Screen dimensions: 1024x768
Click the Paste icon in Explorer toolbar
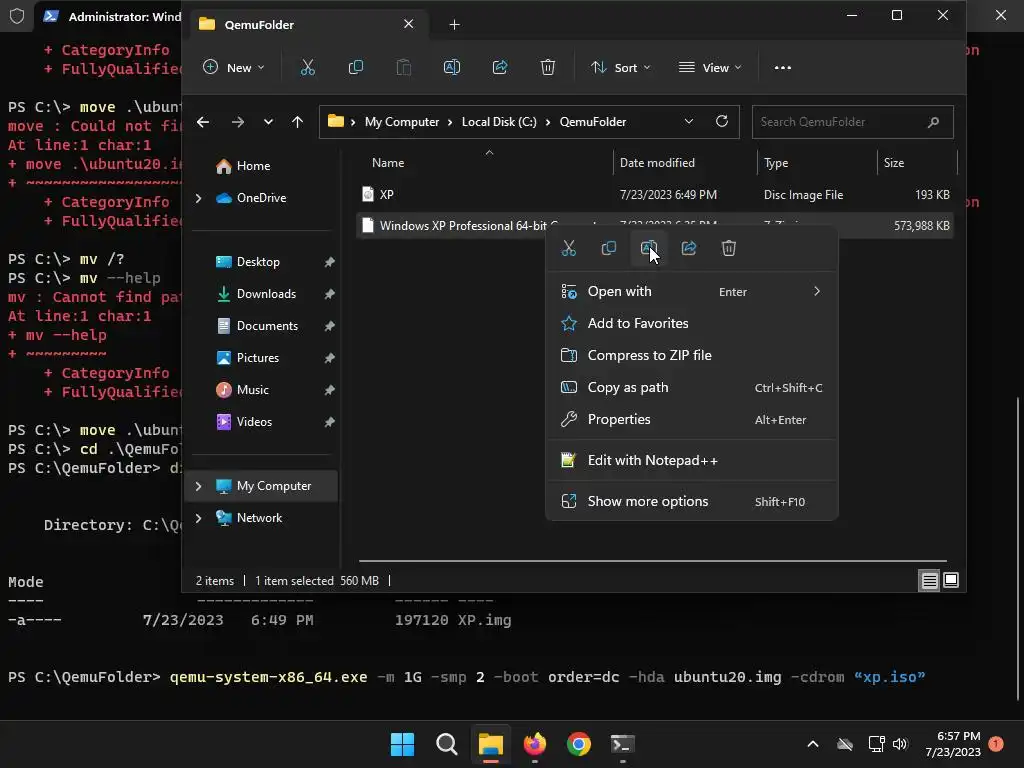pos(404,67)
